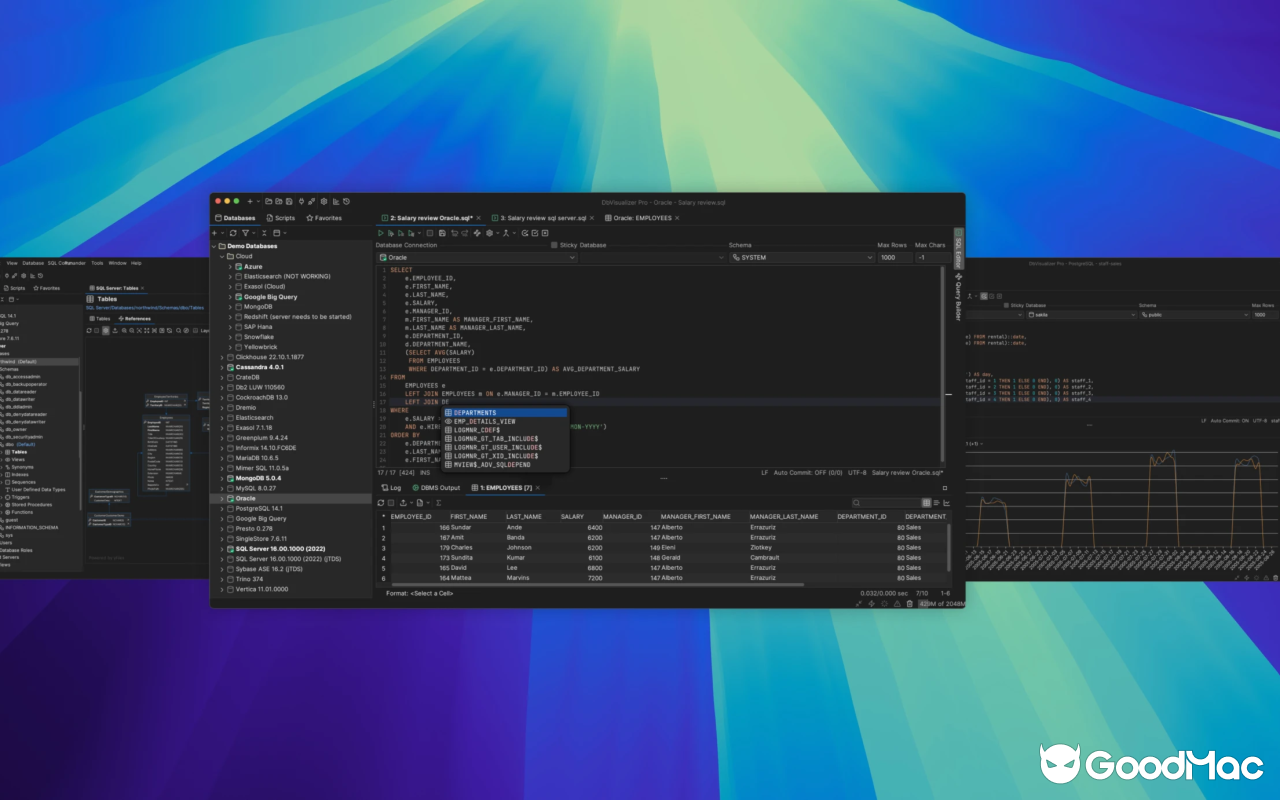
Task: Click the sigma aggregation icon above the grid
Action: pos(438,503)
